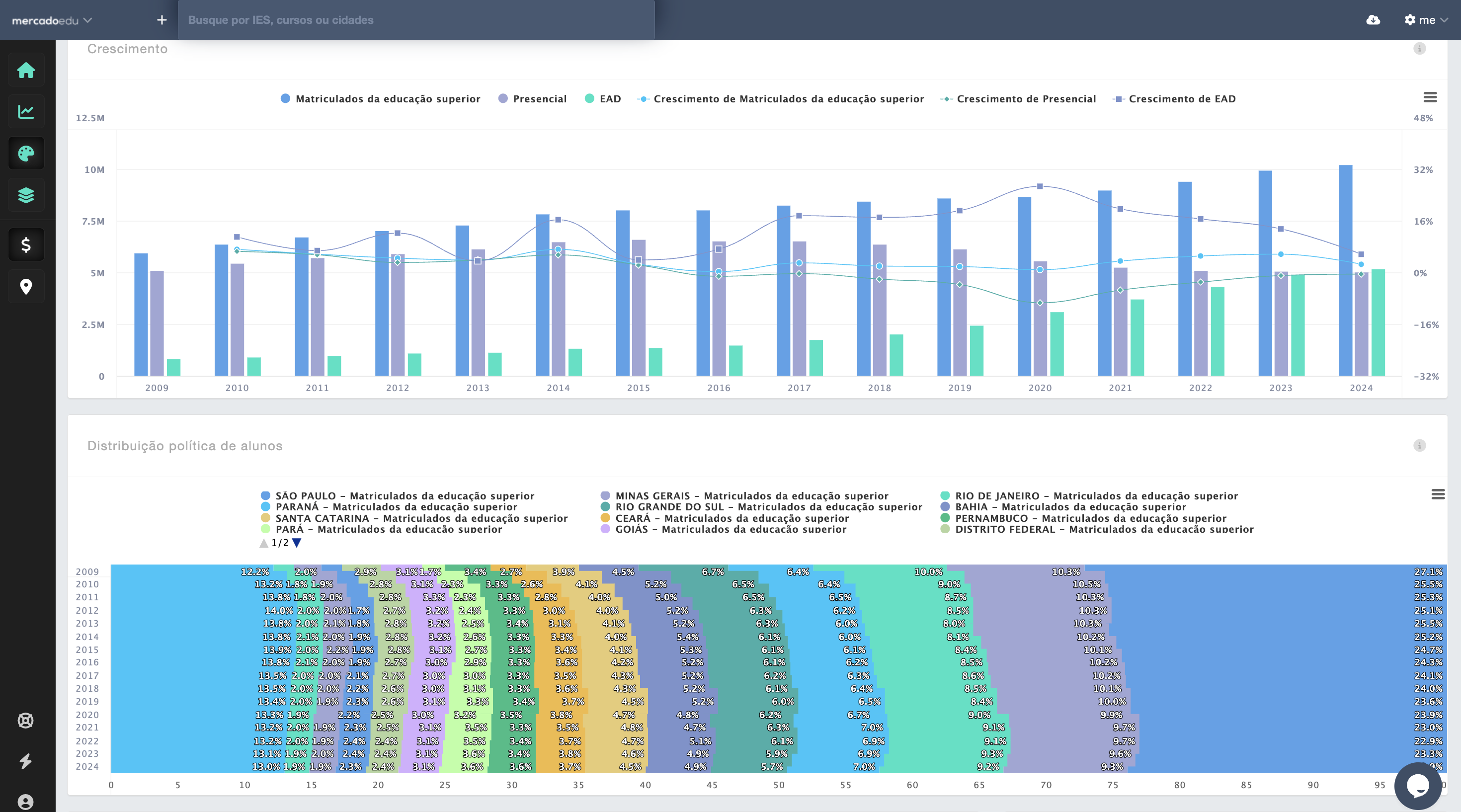Focus the IES search field
Image resolution: width=1461 pixels, height=812 pixels.
click(x=416, y=20)
